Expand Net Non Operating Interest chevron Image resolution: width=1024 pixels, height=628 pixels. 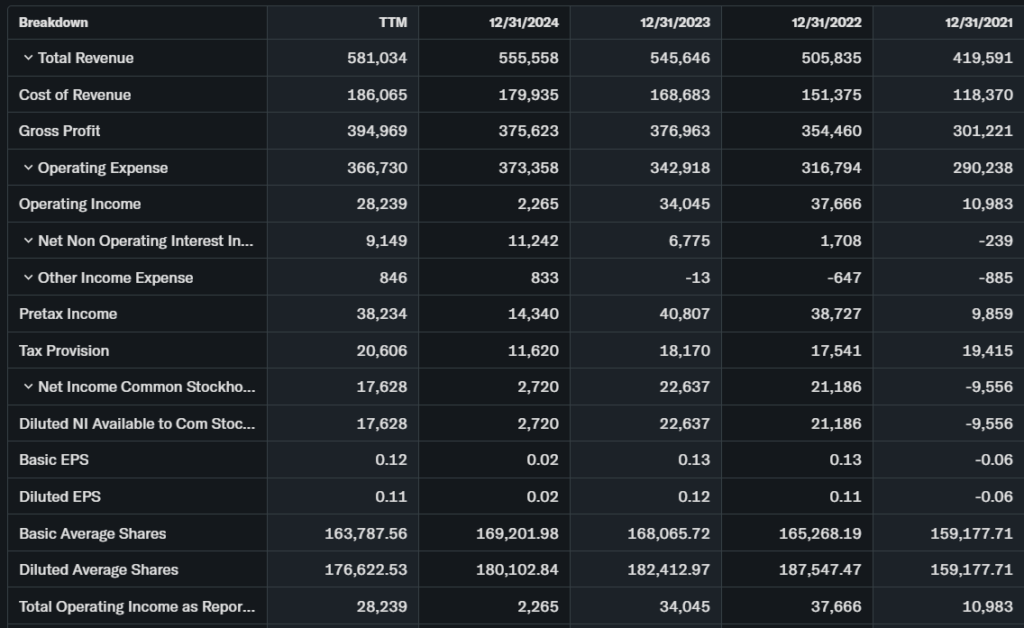[x=28, y=241]
